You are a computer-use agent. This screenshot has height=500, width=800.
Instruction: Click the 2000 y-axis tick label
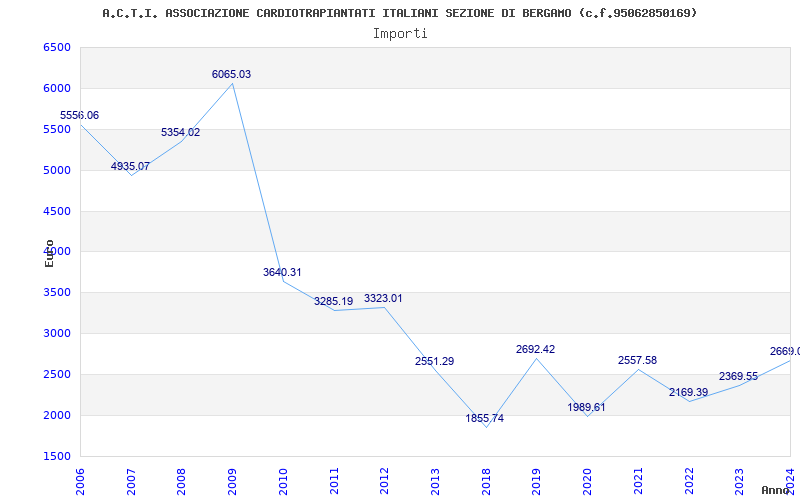coord(56,415)
